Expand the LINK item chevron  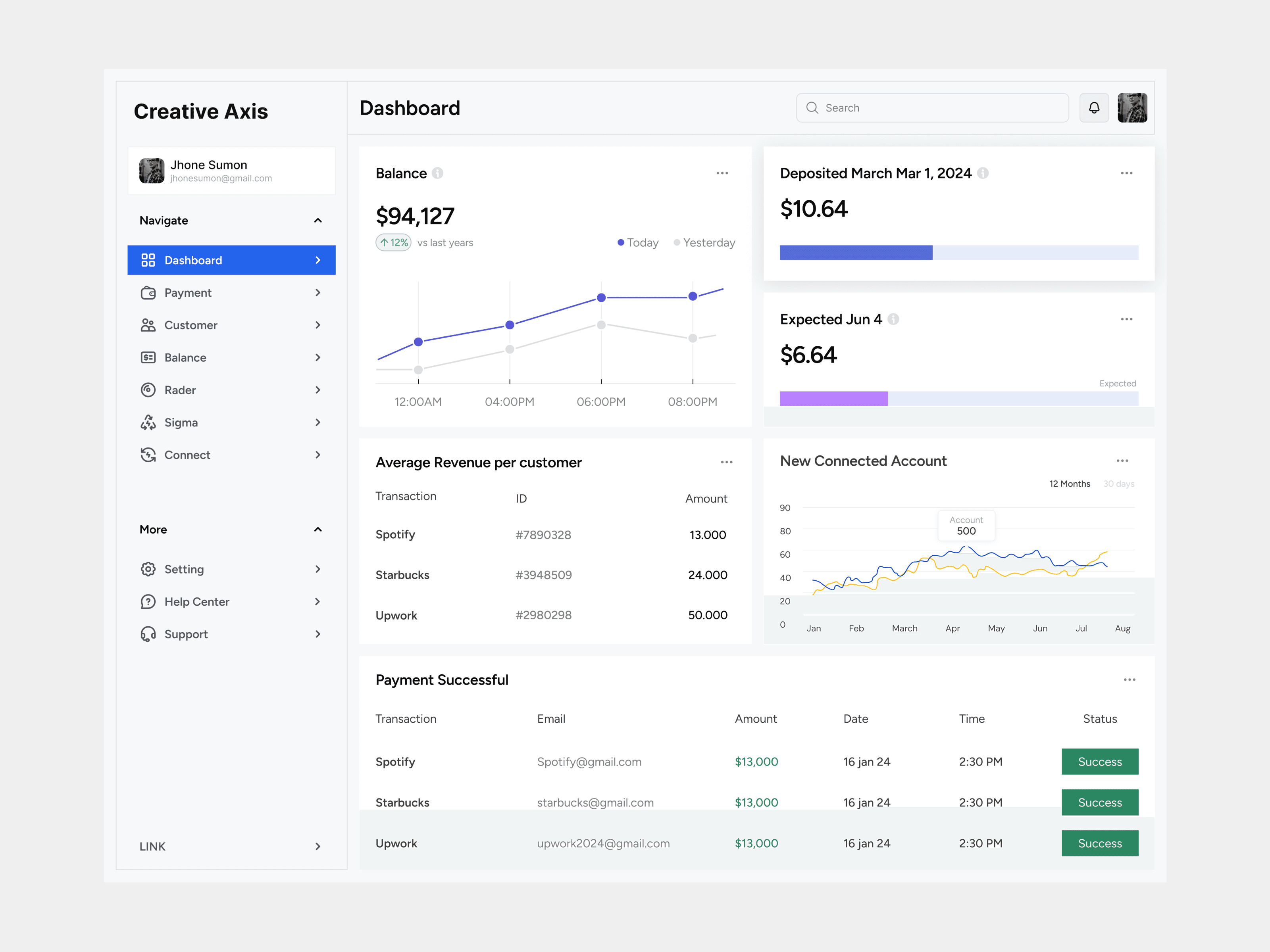point(317,846)
